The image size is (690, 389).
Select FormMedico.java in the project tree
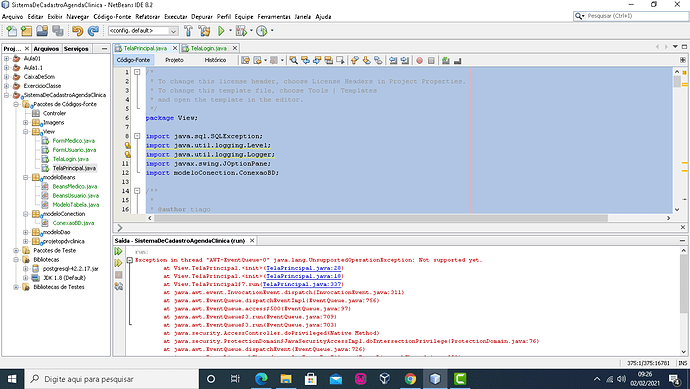tap(73, 141)
